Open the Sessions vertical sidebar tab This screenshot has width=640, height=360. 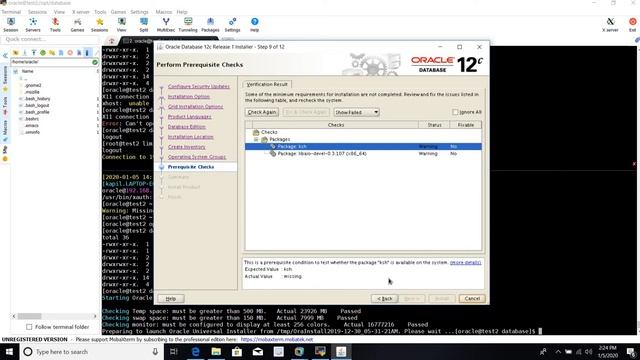pyautogui.click(x=5, y=78)
